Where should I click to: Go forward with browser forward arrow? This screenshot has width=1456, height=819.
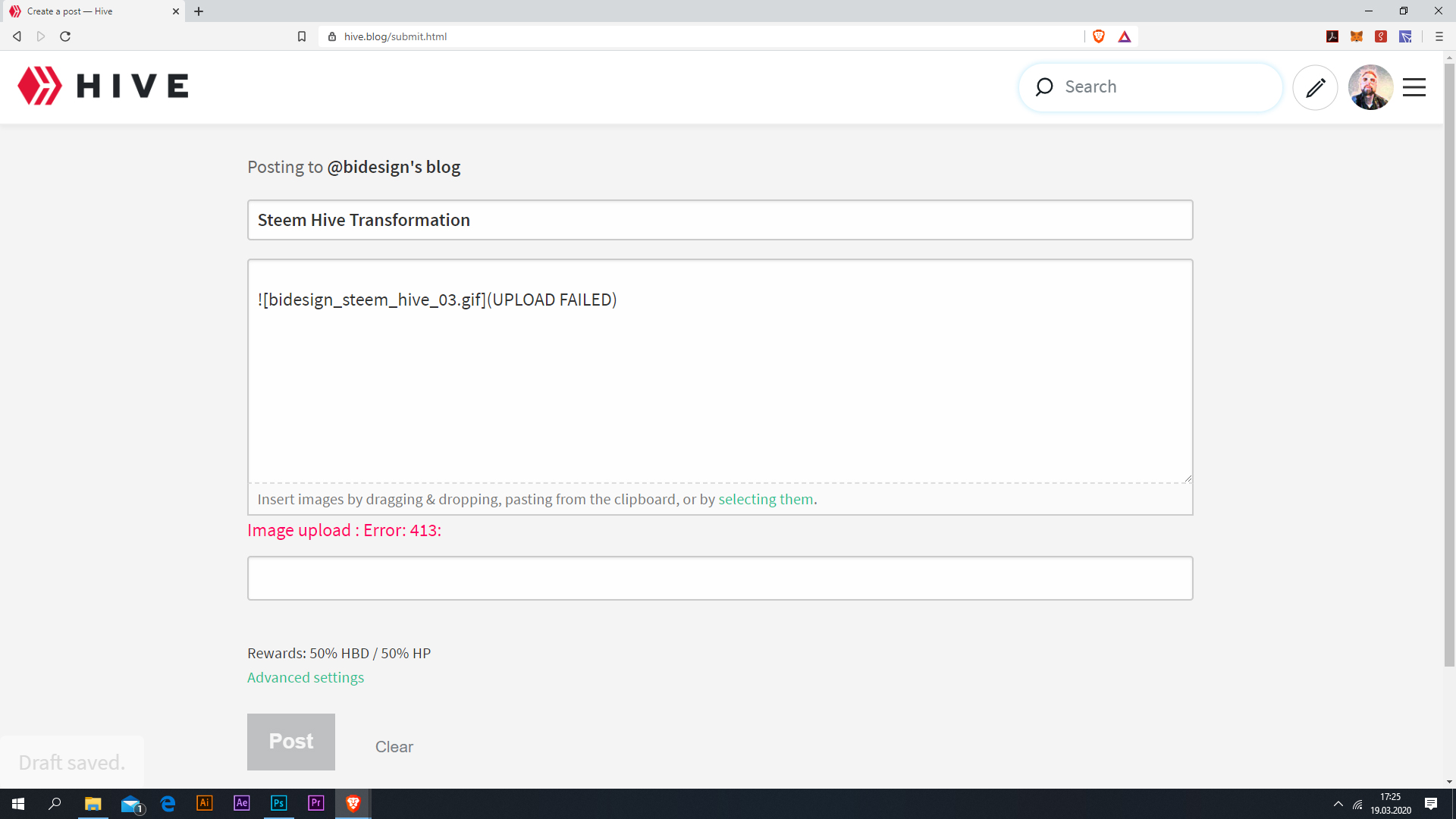click(x=41, y=36)
